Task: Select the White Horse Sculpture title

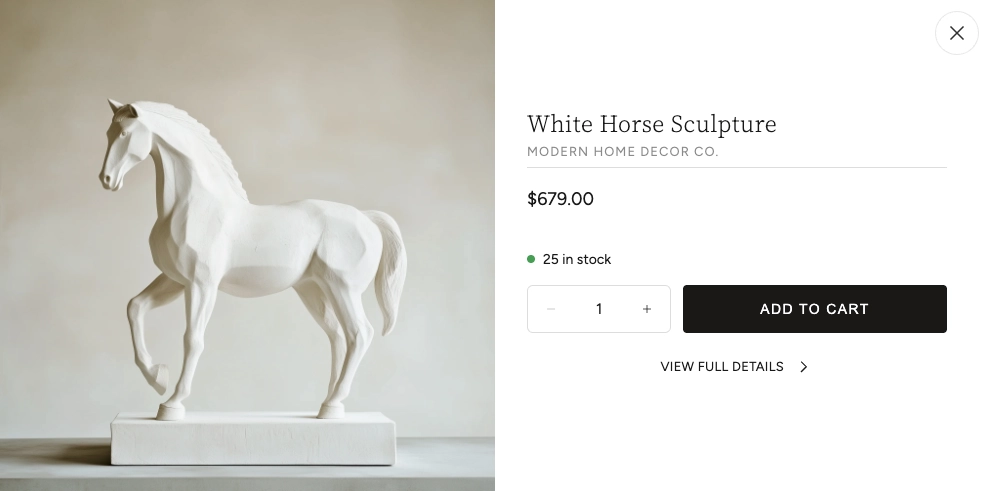Action: pos(652,124)
